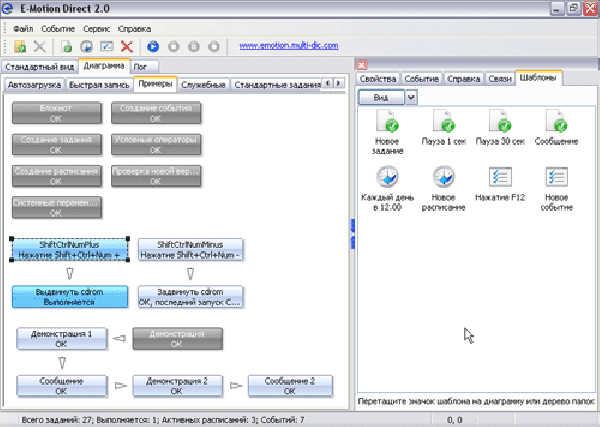600x427 pixels.
Task: Open the www.emotion.multi-dic.com link
Action: (x=289, y=46)
